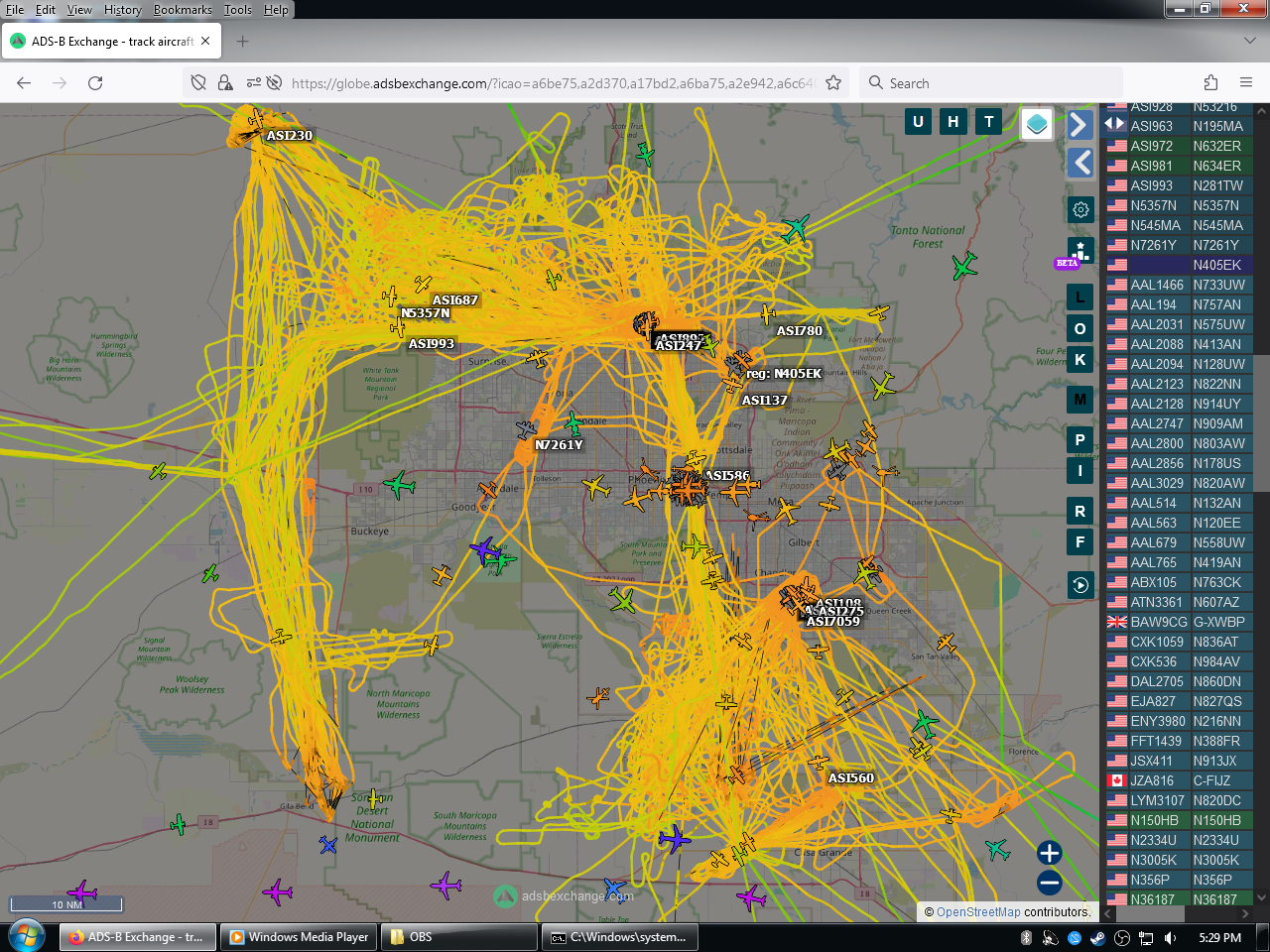
Task: Toggle the sidebar width split arrows
Action: (1114, 124)
